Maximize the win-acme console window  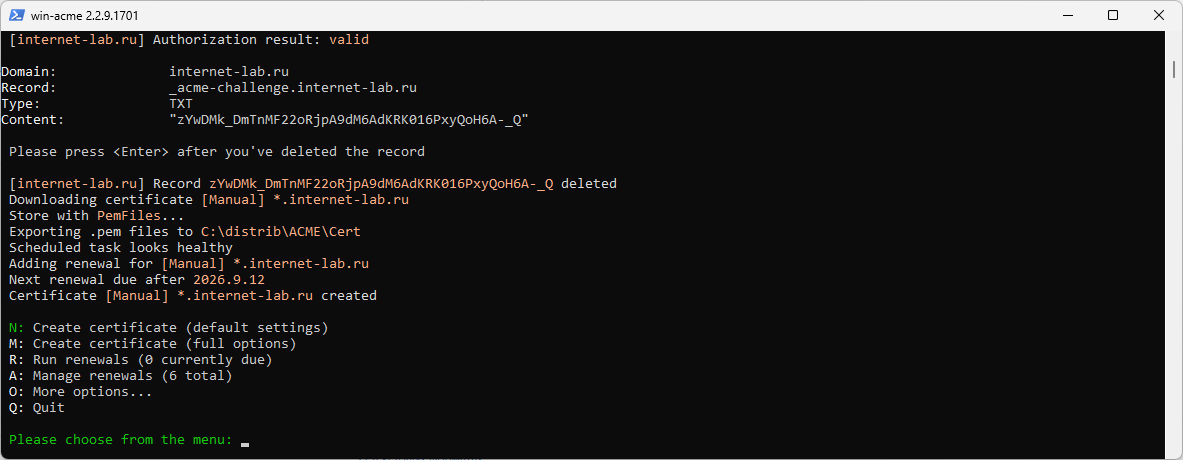coord(1113,15)
